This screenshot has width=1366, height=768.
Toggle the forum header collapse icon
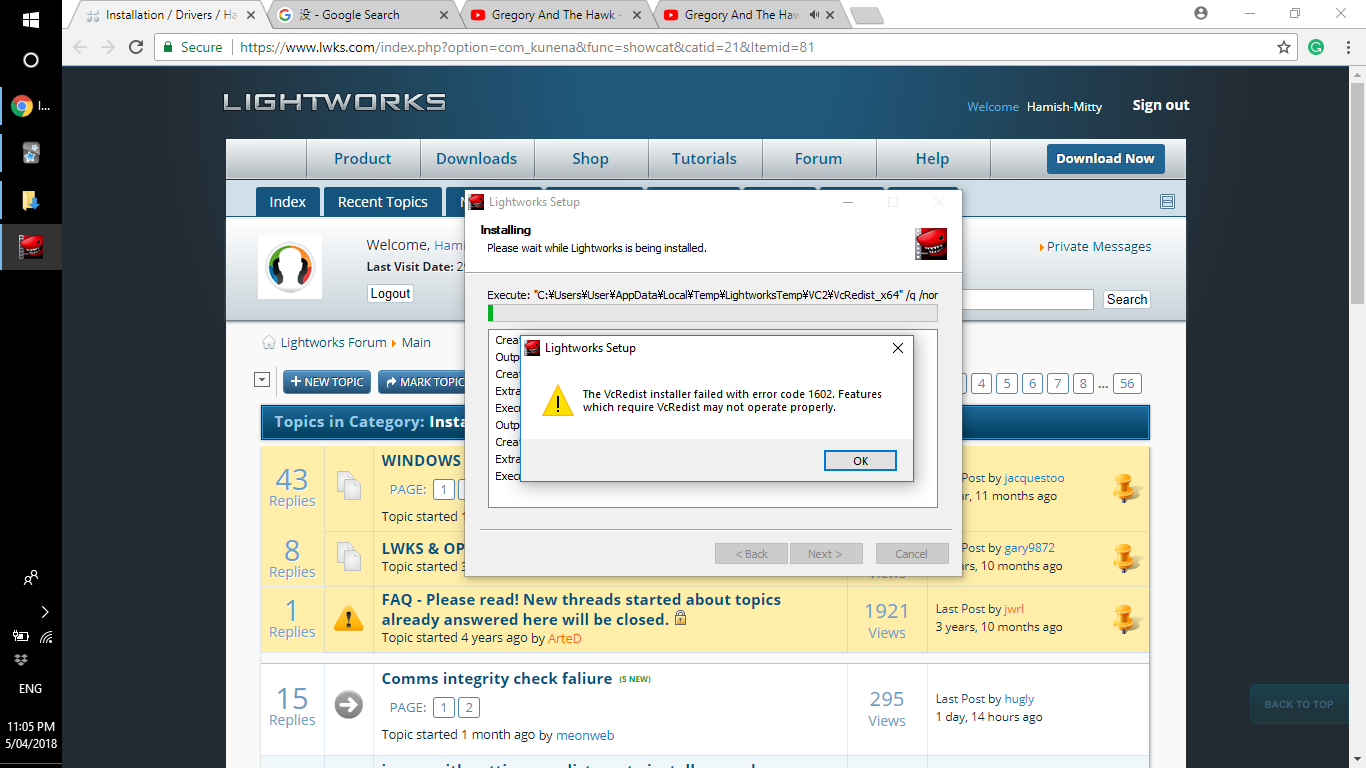pos(1167,201)
